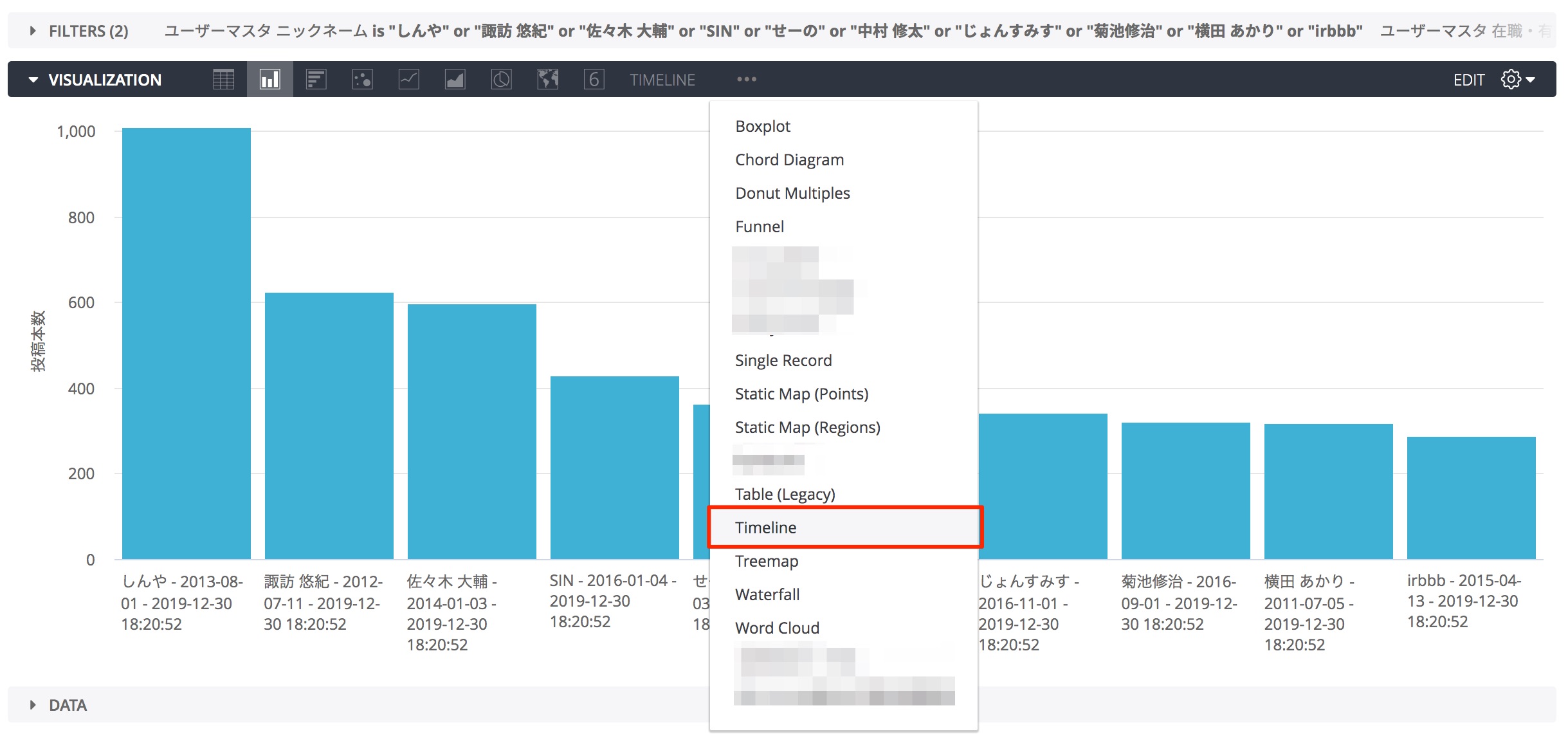
Task: Click the TIMELINE toolbar label
Action: [x=662, y=79]
